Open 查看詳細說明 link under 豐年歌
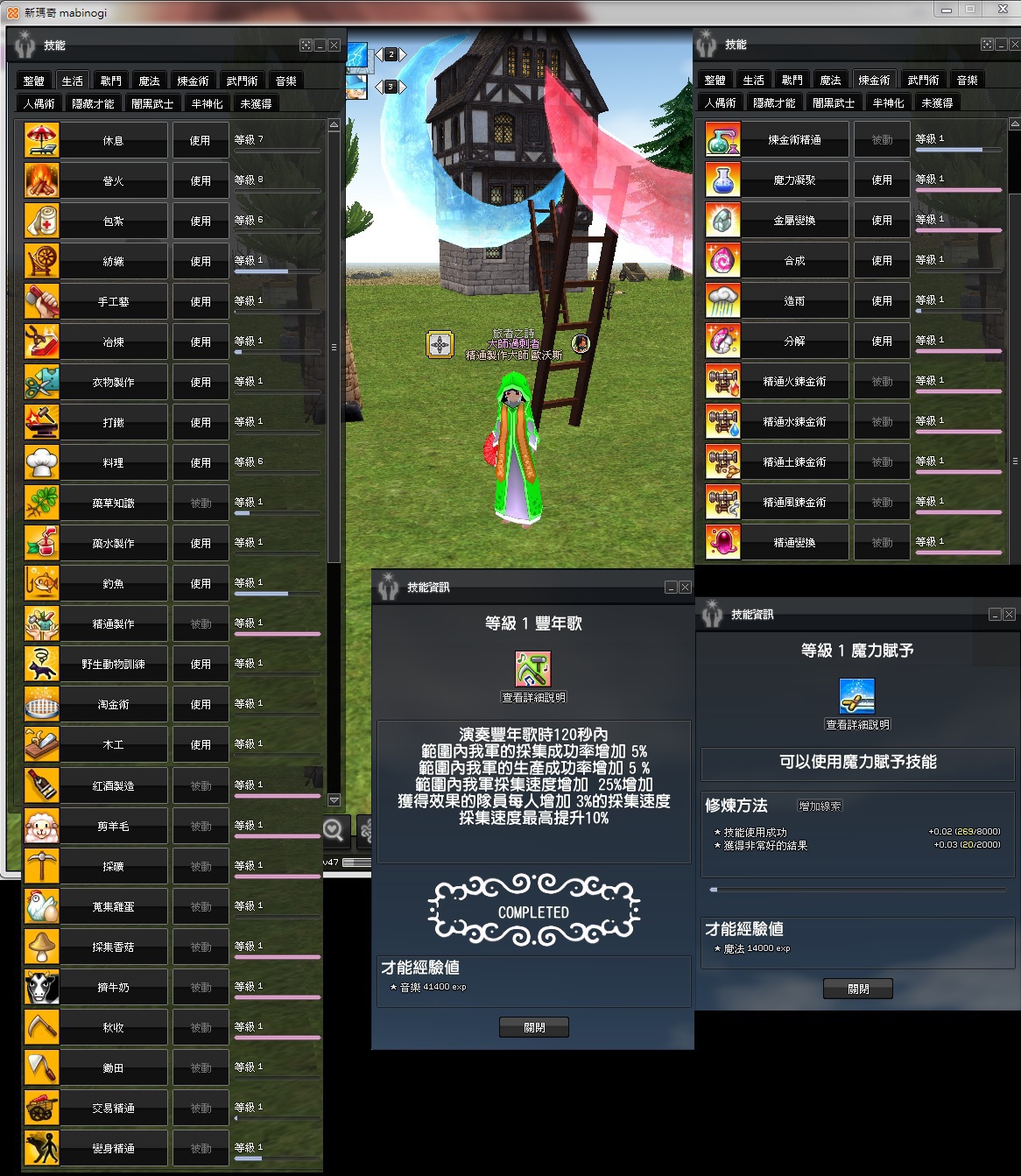This screenshot has width=1021, height=1176. pyautogui.click(x=534, y=698)
